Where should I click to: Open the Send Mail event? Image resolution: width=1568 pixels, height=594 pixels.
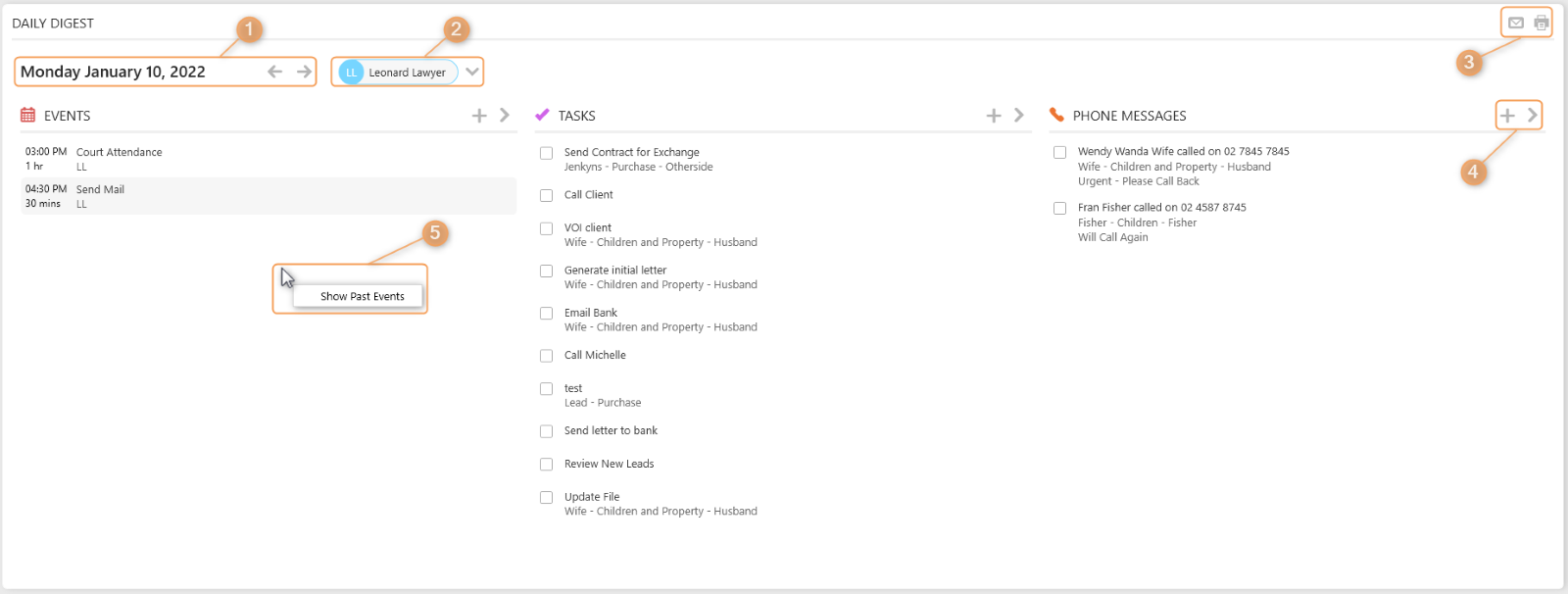coord(100,190)
